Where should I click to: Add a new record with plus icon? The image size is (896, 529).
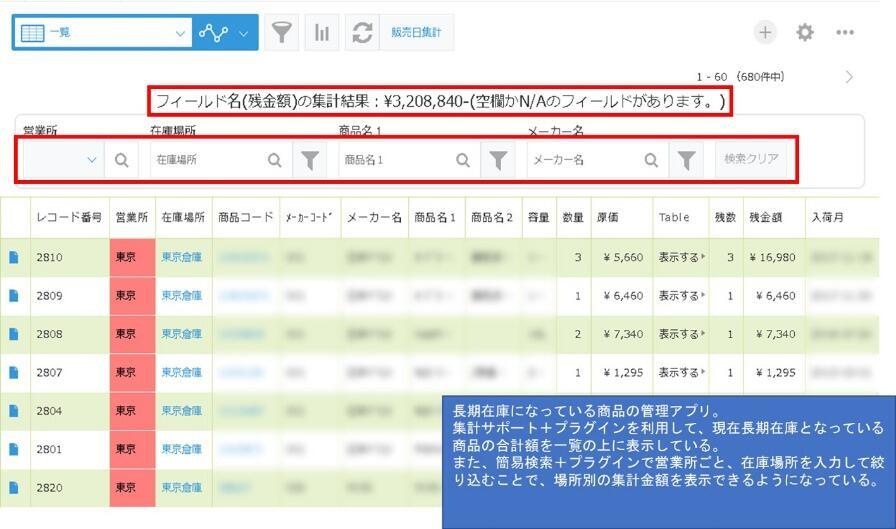(x=765, y=32)
